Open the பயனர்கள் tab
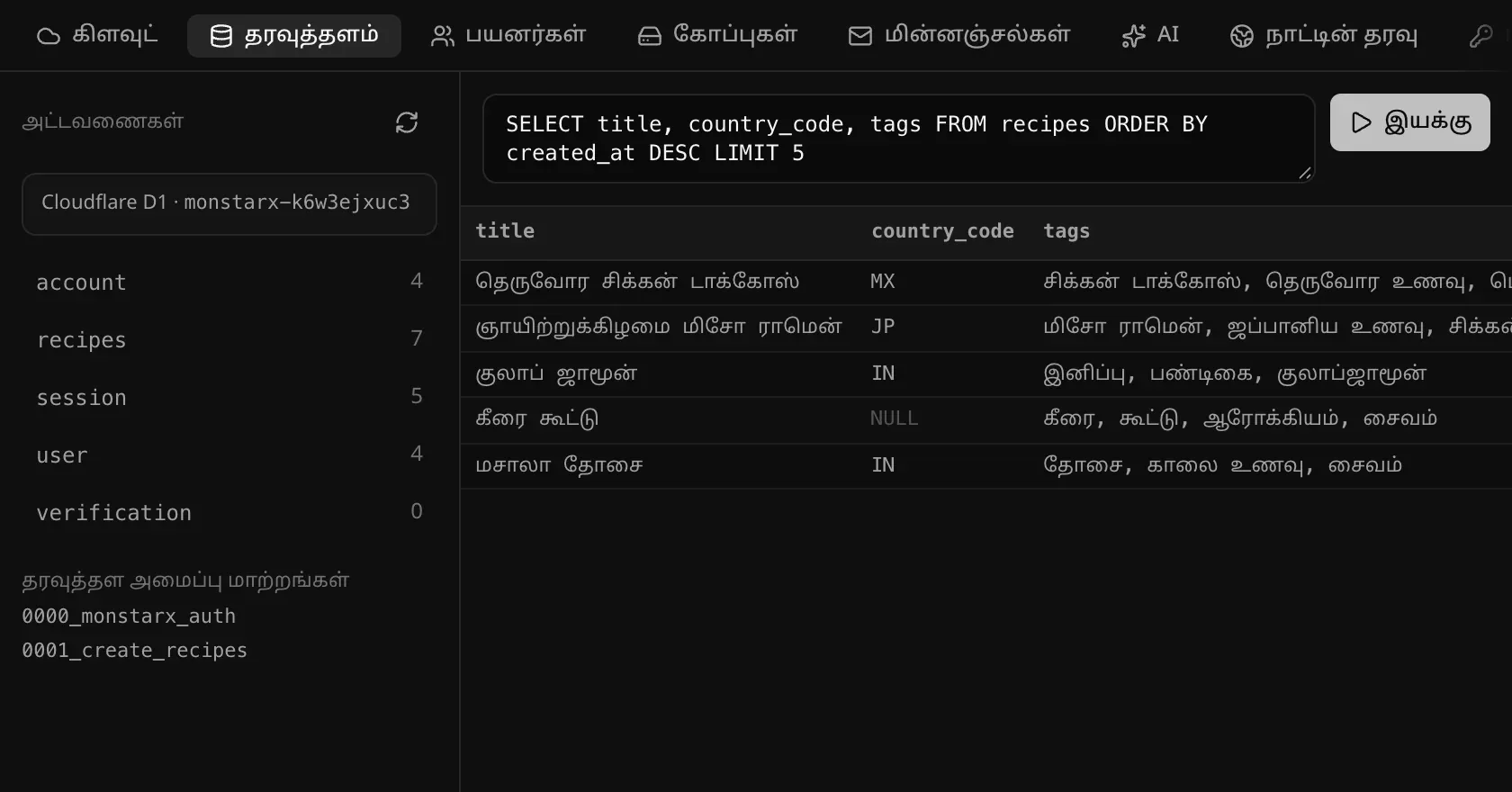Image resolution: width=1512 pixels, height=792 pixels. [x=508, y=36]
